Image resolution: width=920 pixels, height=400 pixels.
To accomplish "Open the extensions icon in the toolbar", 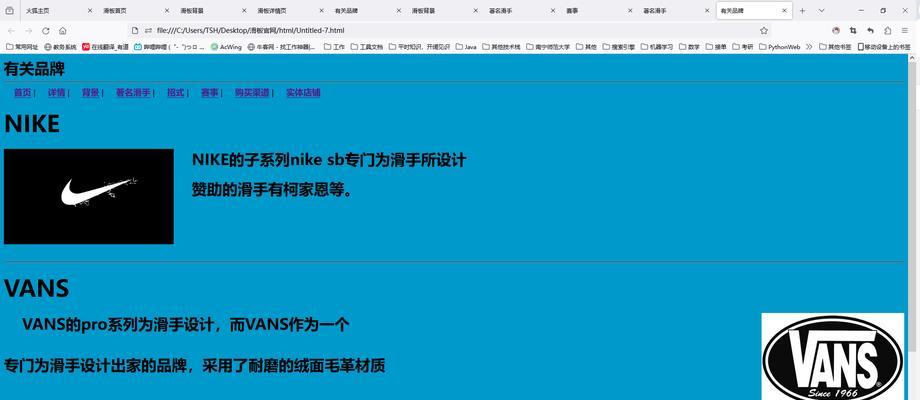I will click(888, 30).
